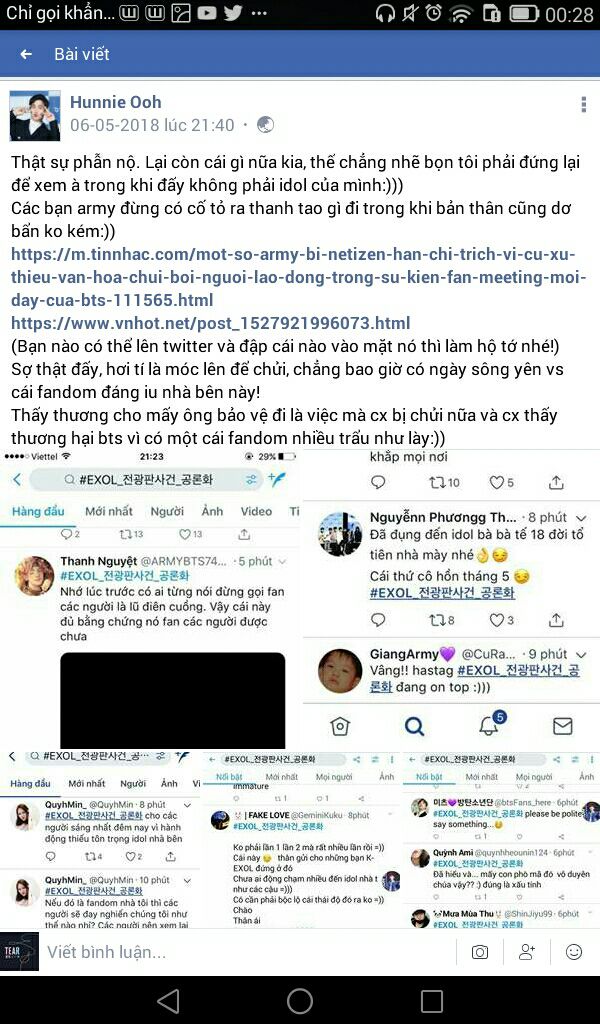Open the Twitter screenshot with search icon
The height and width of the screenshot is (1024, 600).
click(x=451, y=598)
